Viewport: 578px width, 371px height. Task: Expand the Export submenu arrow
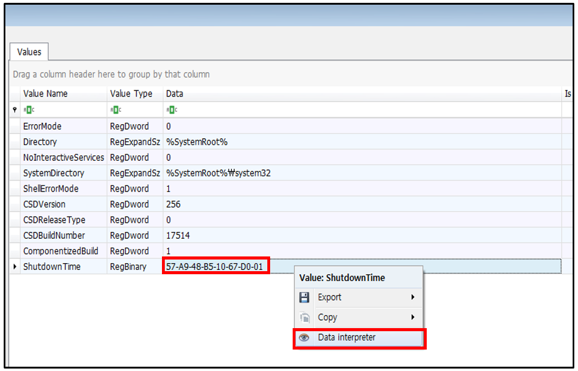coord(412,297)
